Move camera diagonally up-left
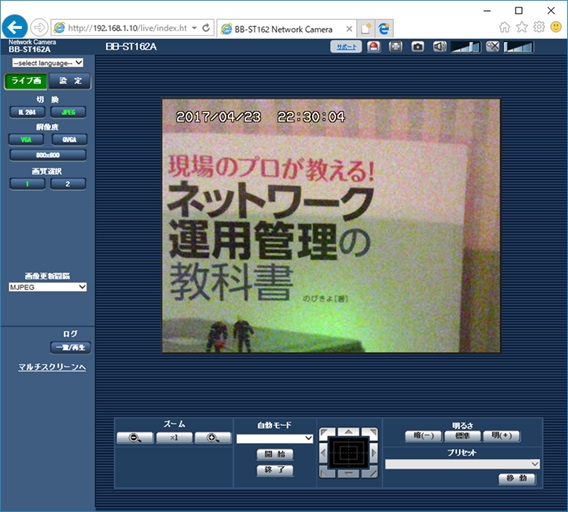Image resolution: width=568 pixels, height=512 pixels. [x=327, y=433]
